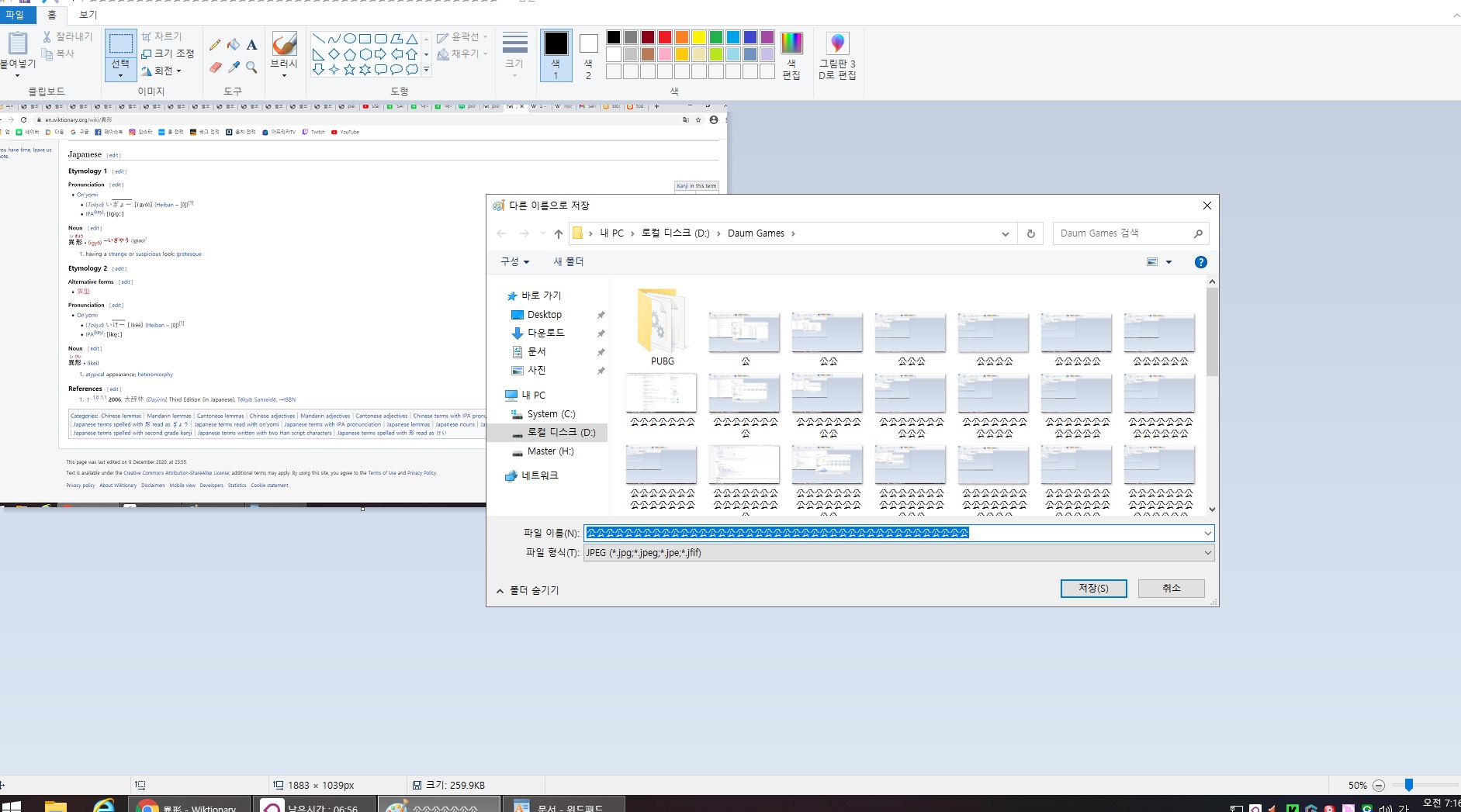The height and width of the screenshot is (812, 1461).
Task: Switch to the View (보기) ribbon tab
Action: [x=88, y=15]
